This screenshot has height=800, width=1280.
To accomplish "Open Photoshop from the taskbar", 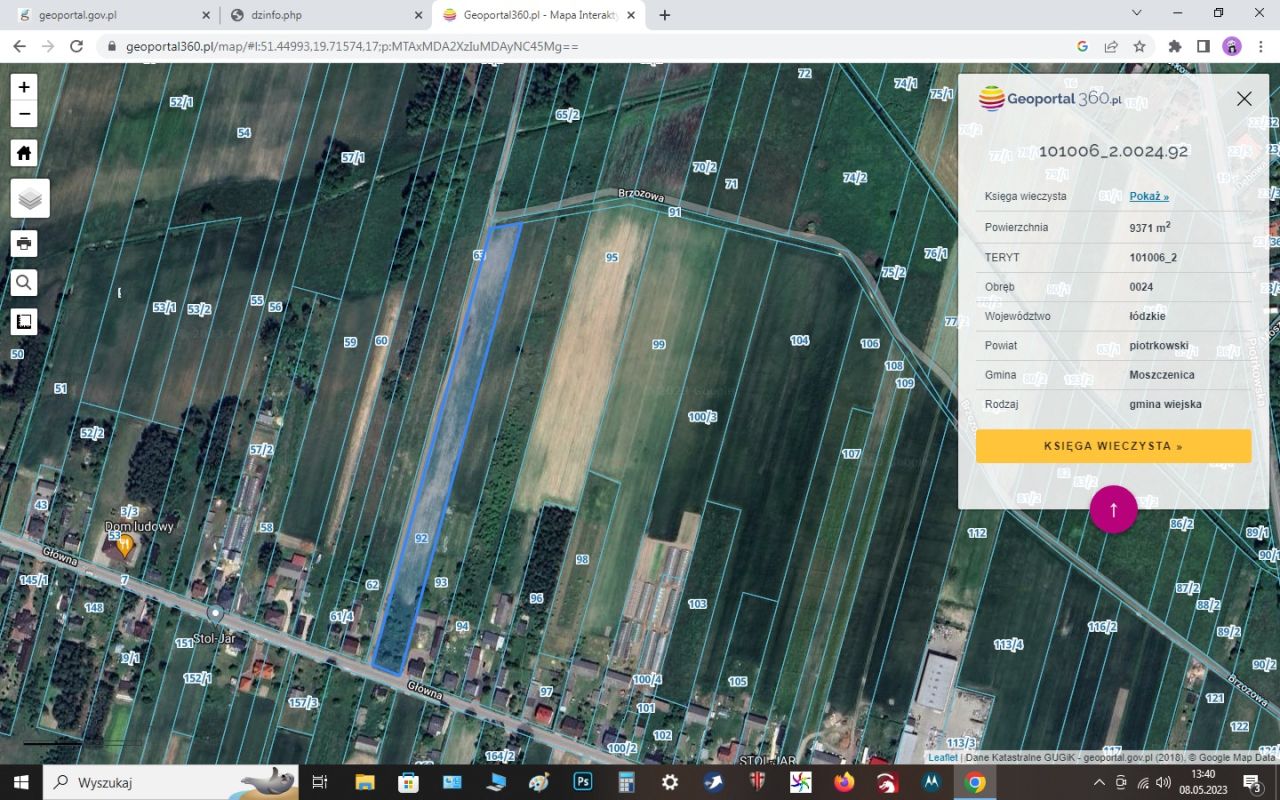I will tap(581, 782).
